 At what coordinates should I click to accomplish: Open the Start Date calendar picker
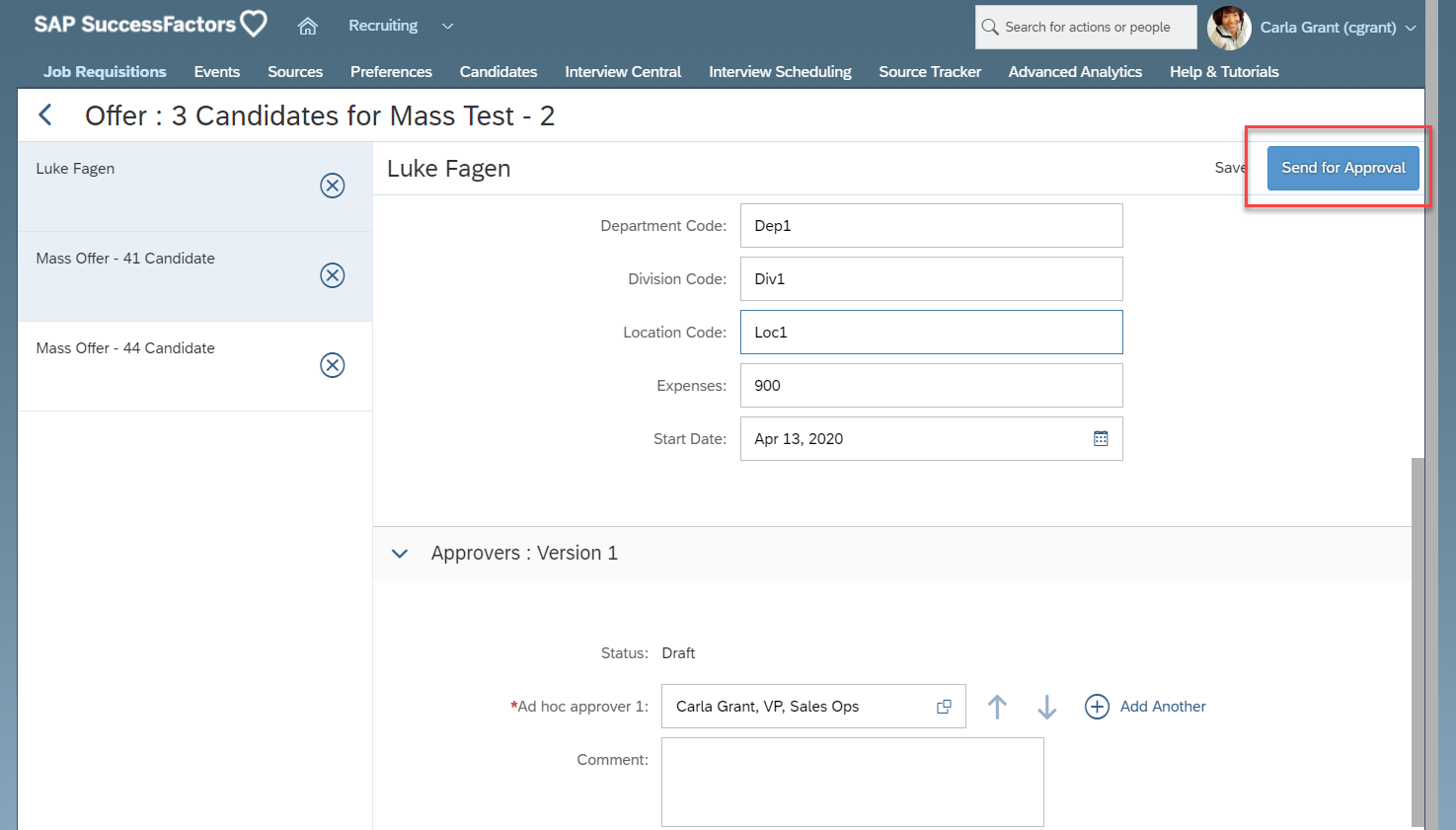(x=1101, y=438)
